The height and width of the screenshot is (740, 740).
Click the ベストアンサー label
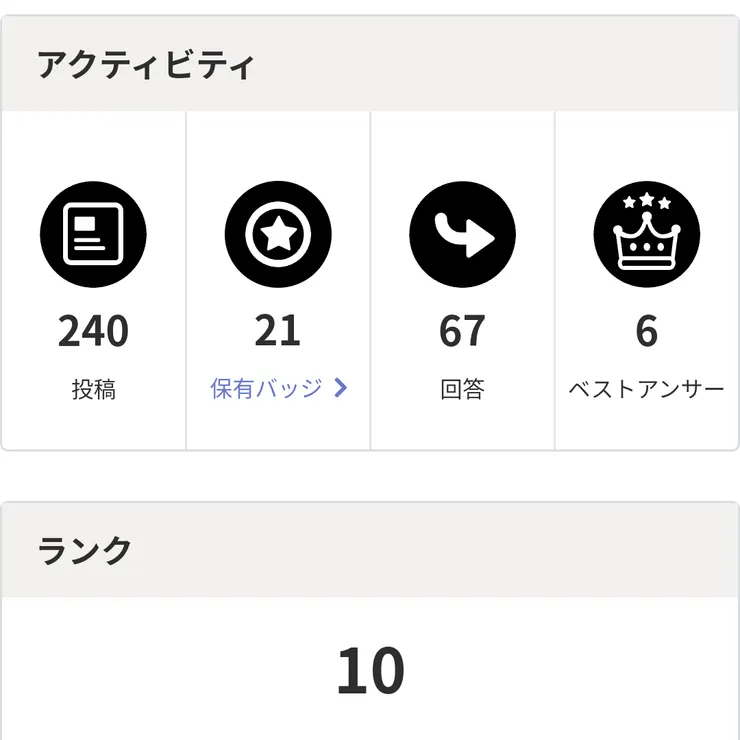(x=647, y=389)
